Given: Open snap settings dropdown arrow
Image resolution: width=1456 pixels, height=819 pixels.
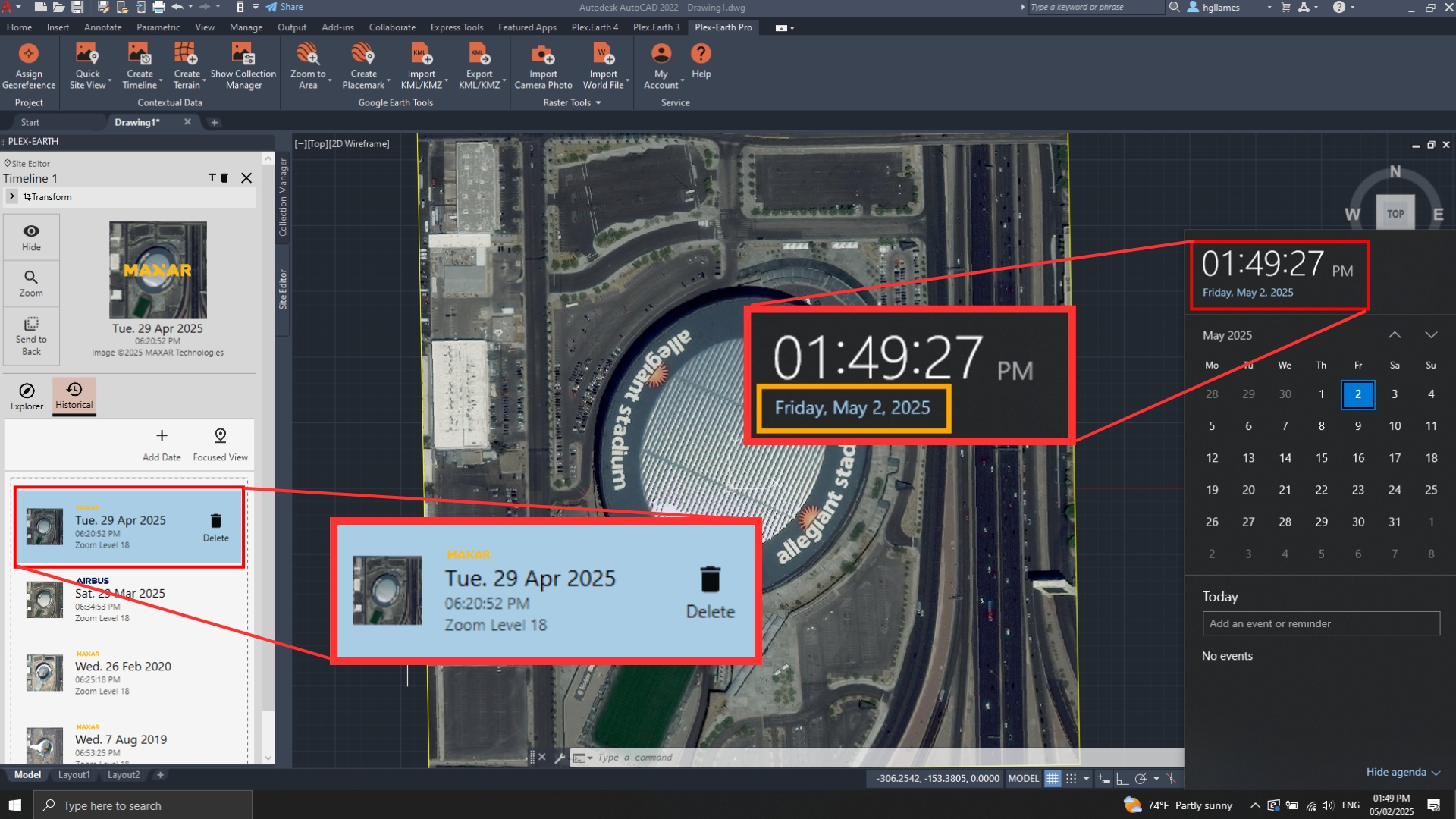Looking at the screenshot, I should click(1087, 778).
